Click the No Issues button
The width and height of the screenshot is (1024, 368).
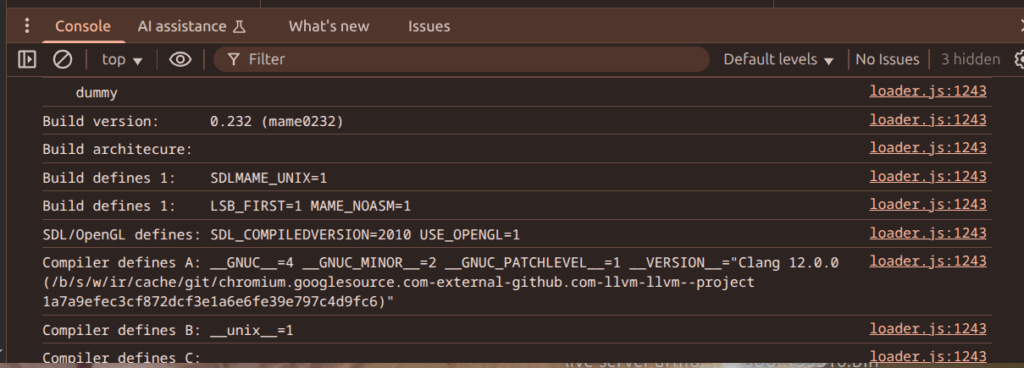pos(887,59)
